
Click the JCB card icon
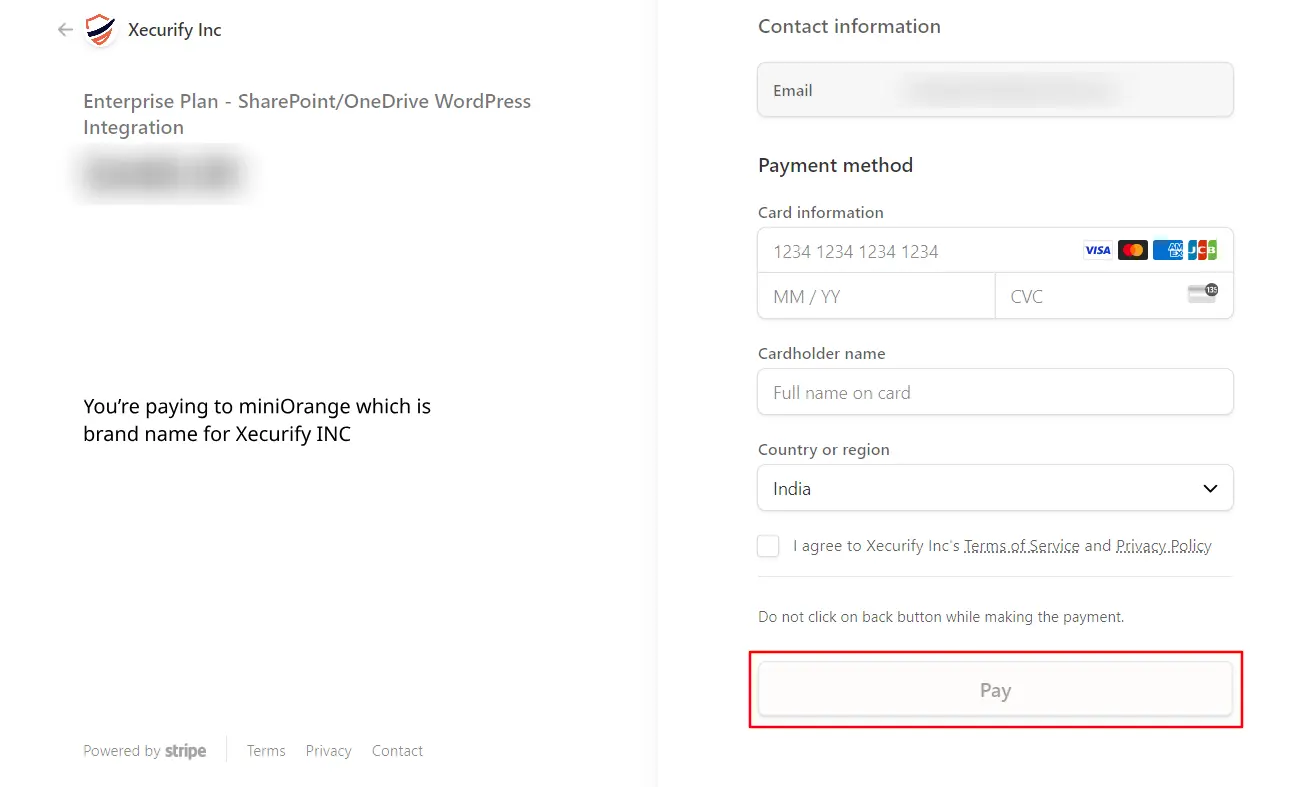[x=1203, y=250]
